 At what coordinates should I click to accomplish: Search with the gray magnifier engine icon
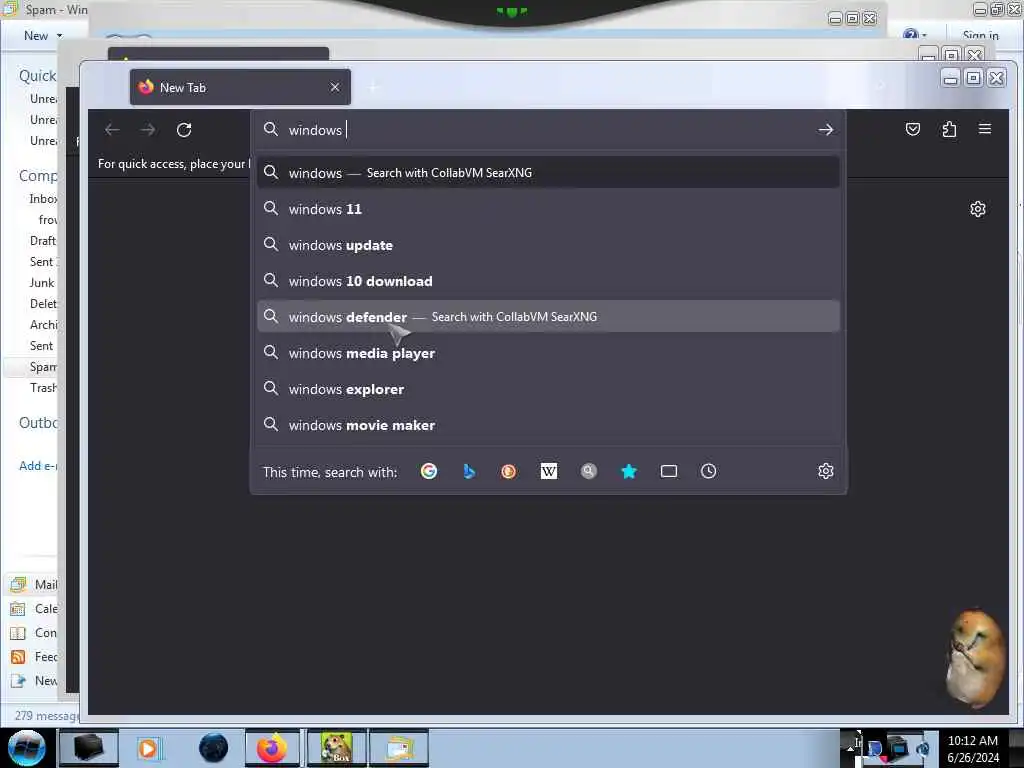tap(588, 471)
